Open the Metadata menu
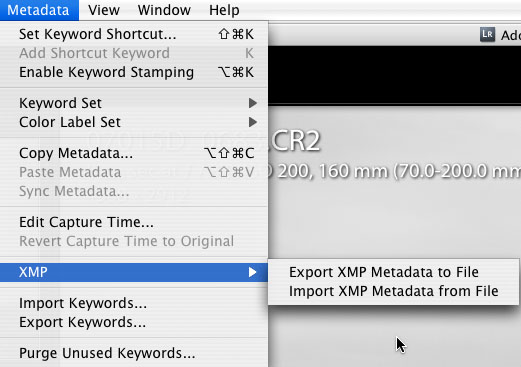 click(39, 10)
